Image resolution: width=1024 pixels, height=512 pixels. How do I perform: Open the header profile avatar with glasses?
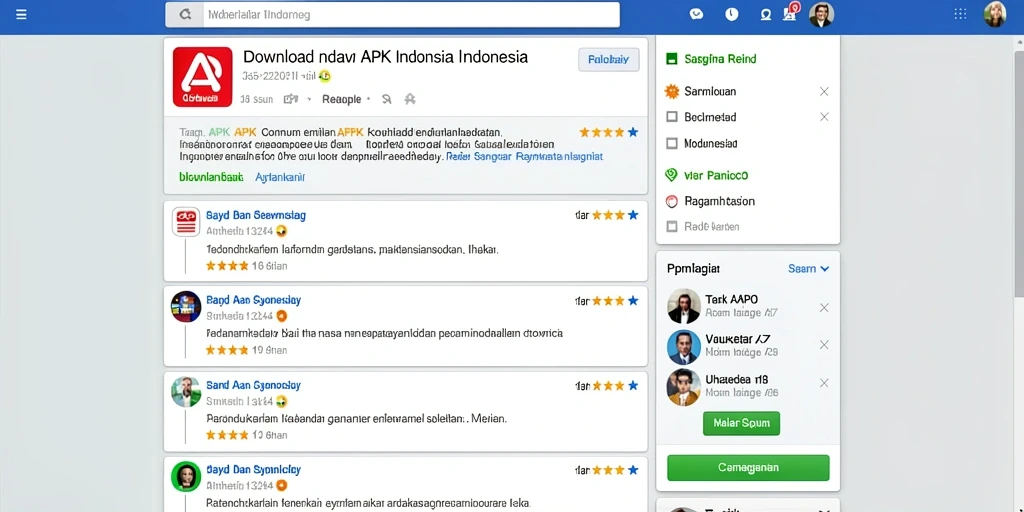[821, 14]
